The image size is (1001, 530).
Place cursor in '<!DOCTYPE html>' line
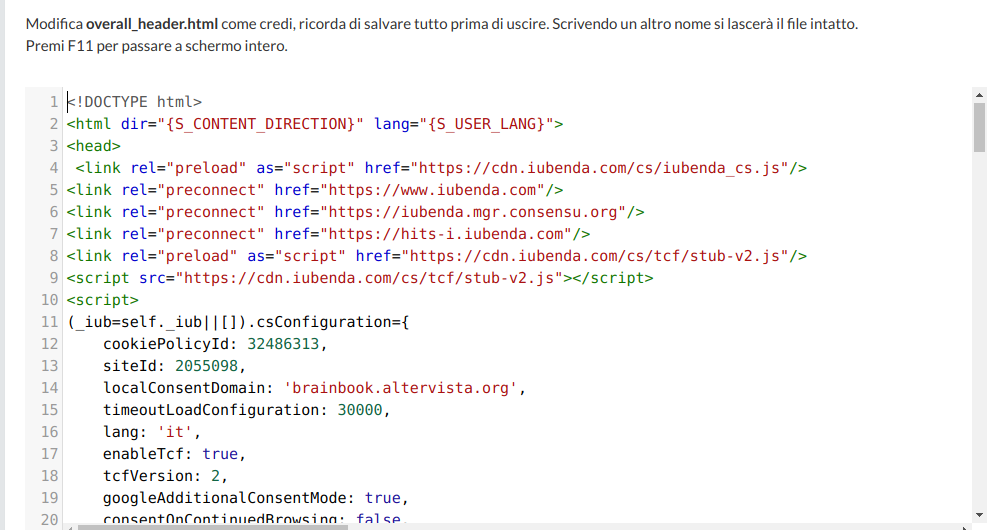tap(135, 102)
